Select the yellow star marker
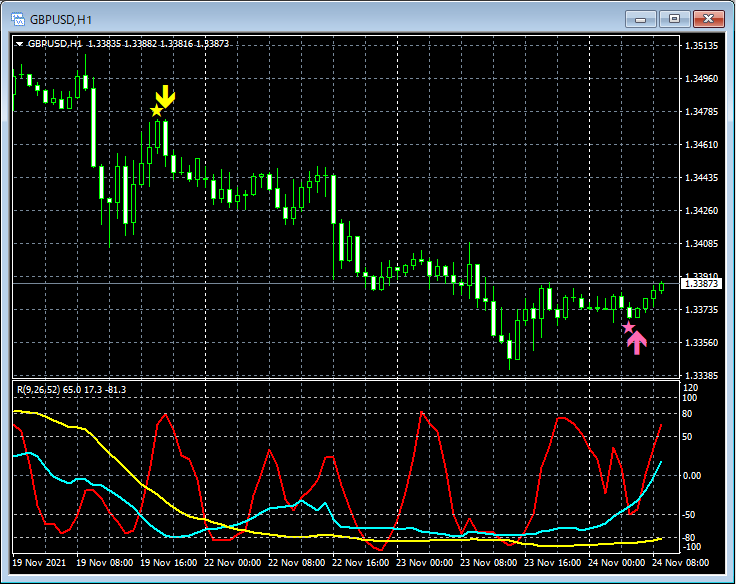737x584 pixels. coord(157,111)
